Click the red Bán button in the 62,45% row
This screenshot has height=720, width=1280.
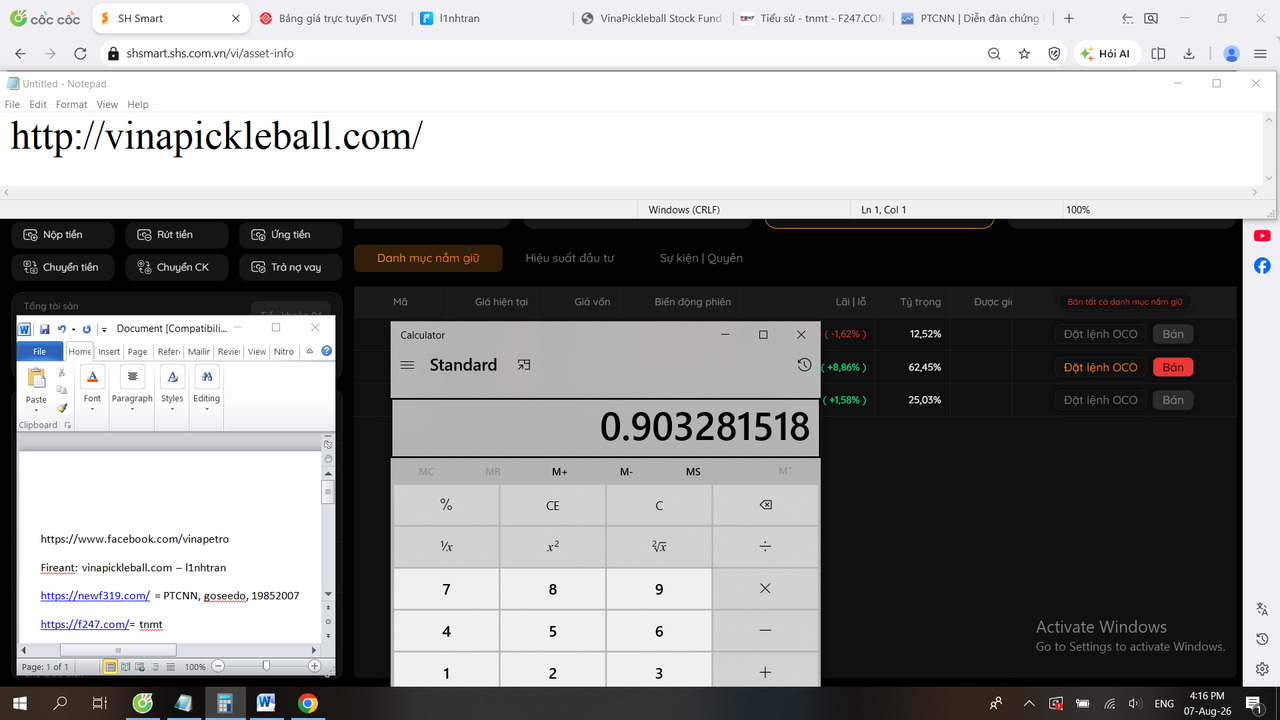pyautogui.click(x=1173, y=367)
